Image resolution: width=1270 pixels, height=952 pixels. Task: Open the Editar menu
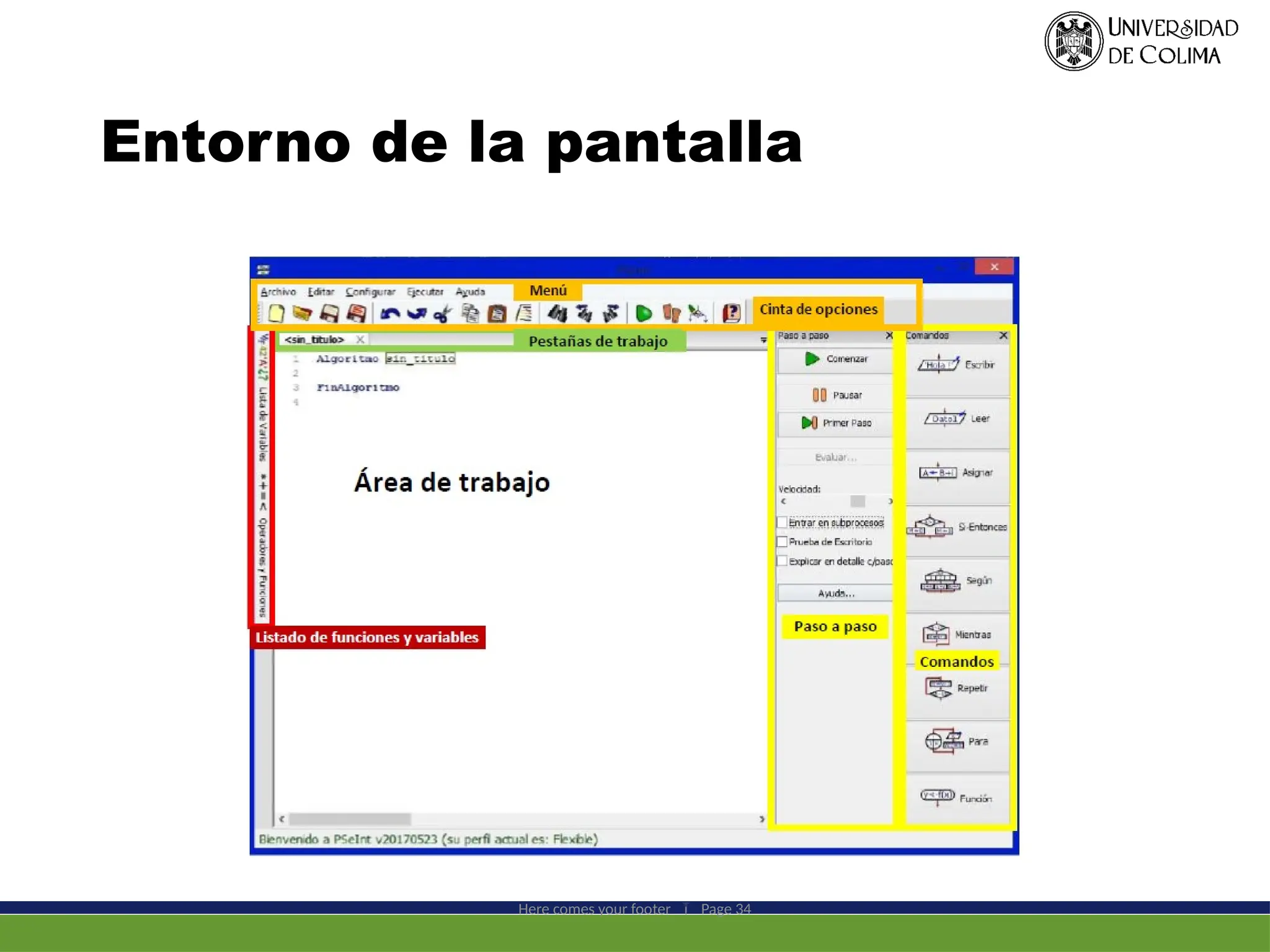point(321,291)
